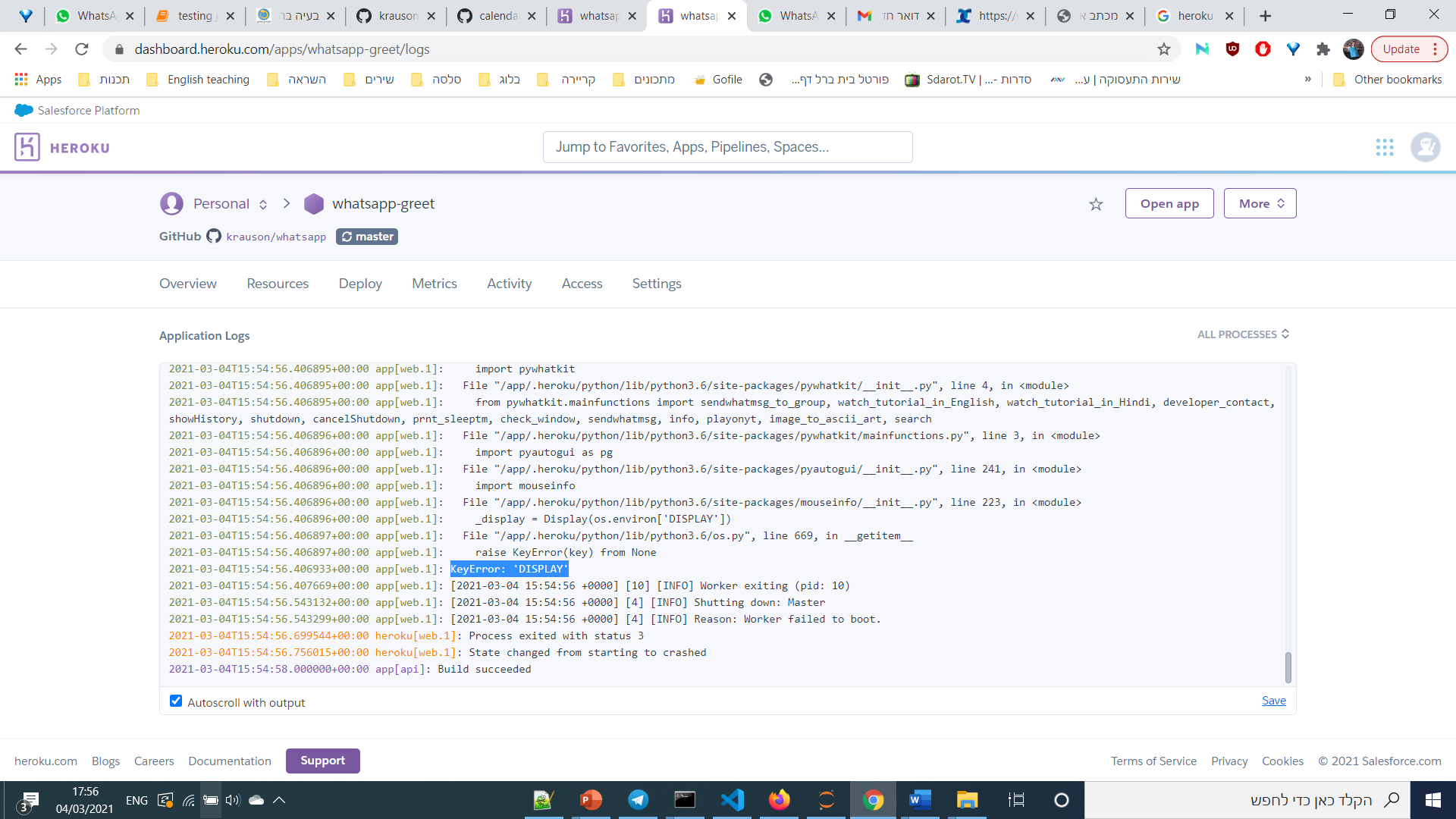Open Telegram from the taskbar
Image resolution: width=1456 pixels, height=819 pixels.
coord(638,800)
